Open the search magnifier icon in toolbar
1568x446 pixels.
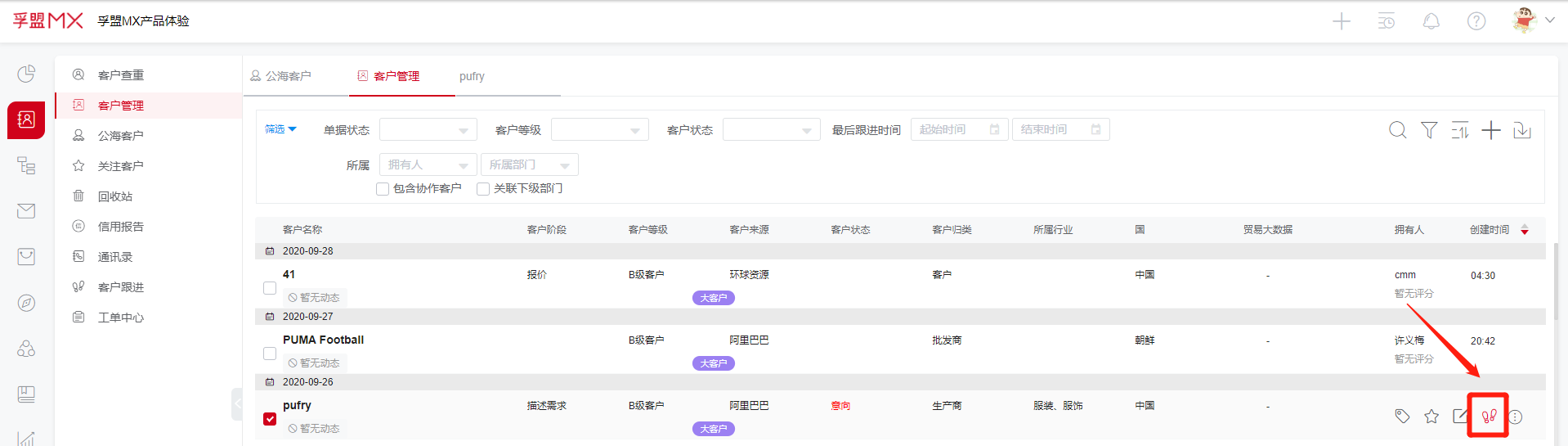[1398, 130]
